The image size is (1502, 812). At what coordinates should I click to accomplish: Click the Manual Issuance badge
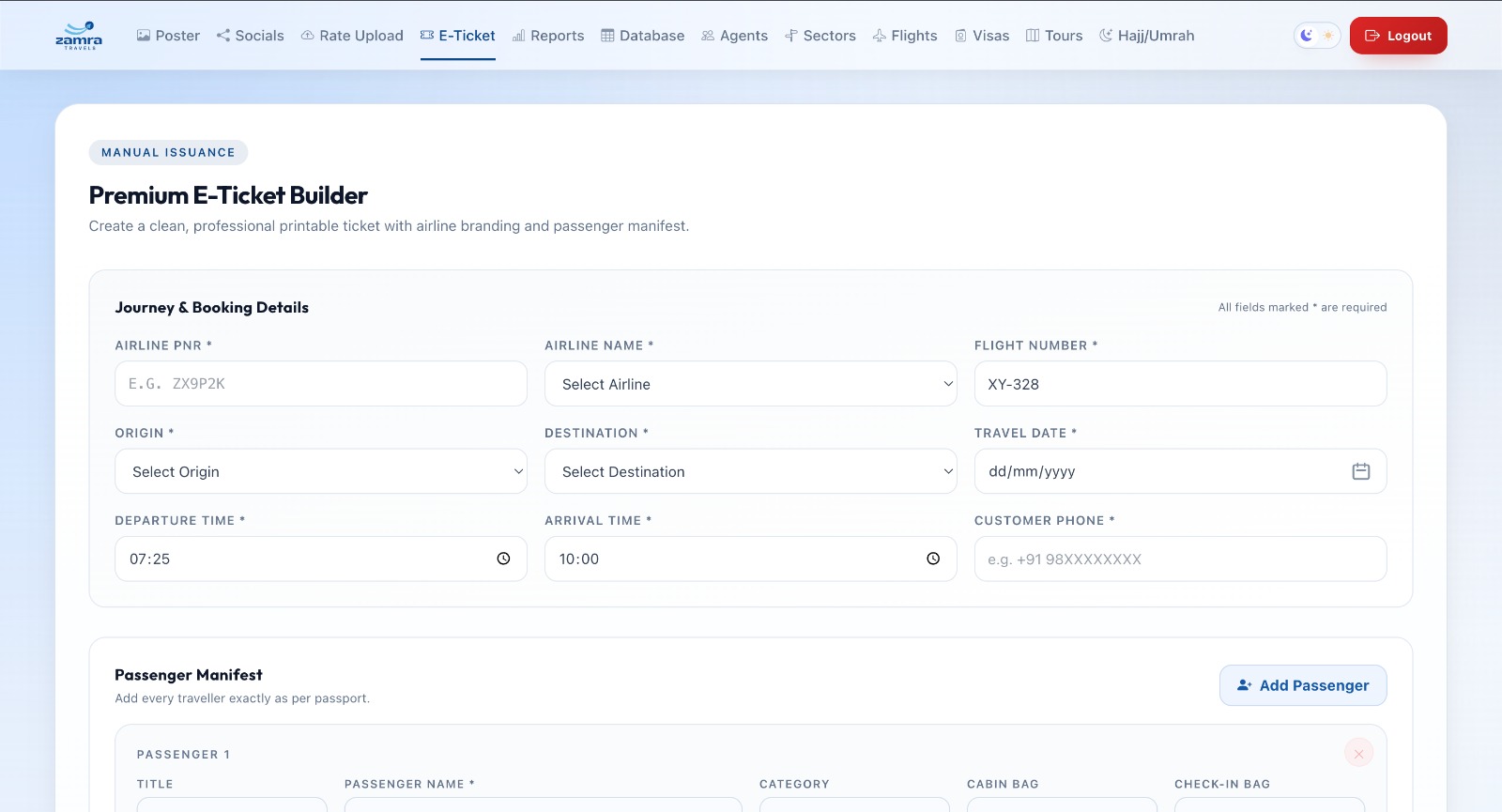[x=169, y=152]
